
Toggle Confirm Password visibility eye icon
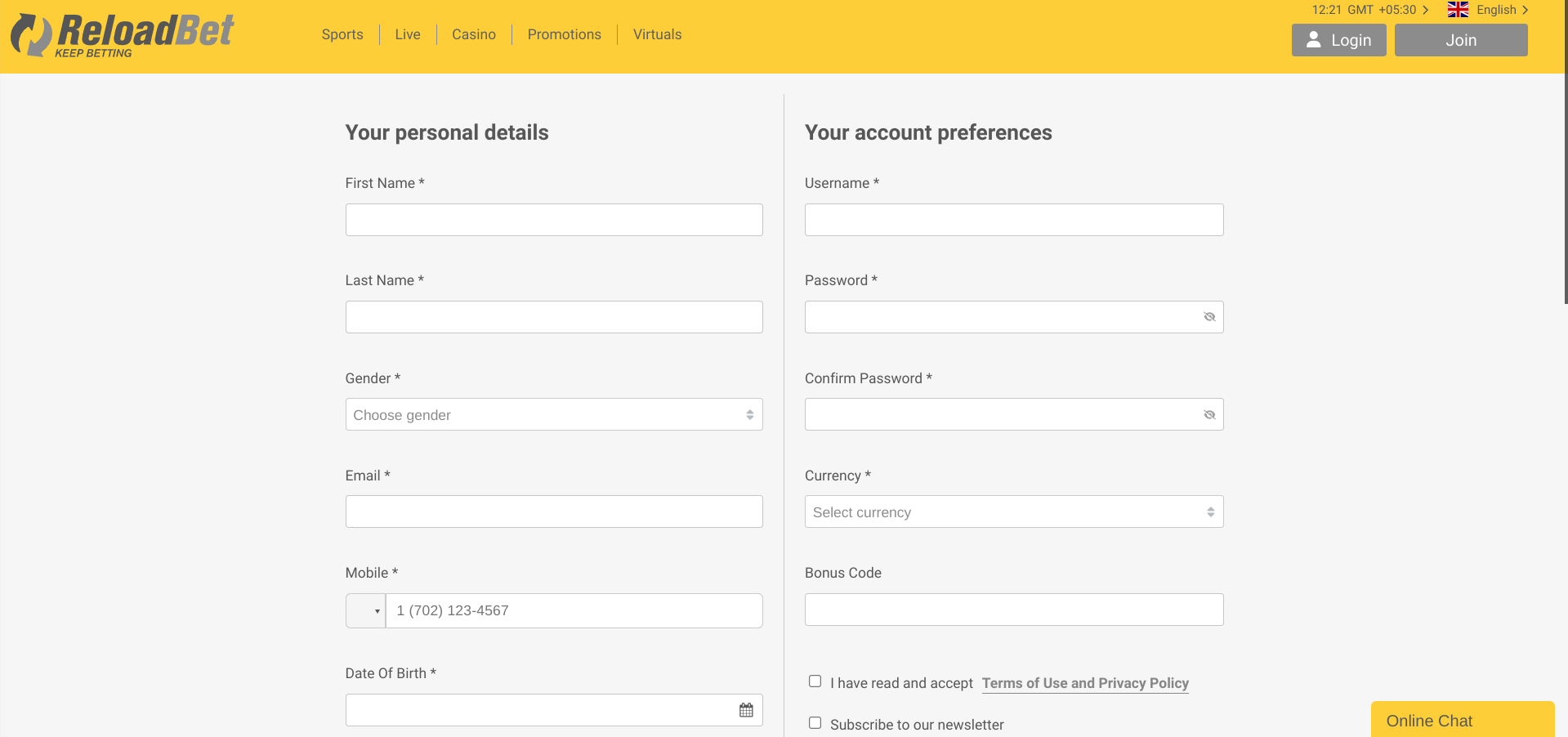click(1209, 415)
